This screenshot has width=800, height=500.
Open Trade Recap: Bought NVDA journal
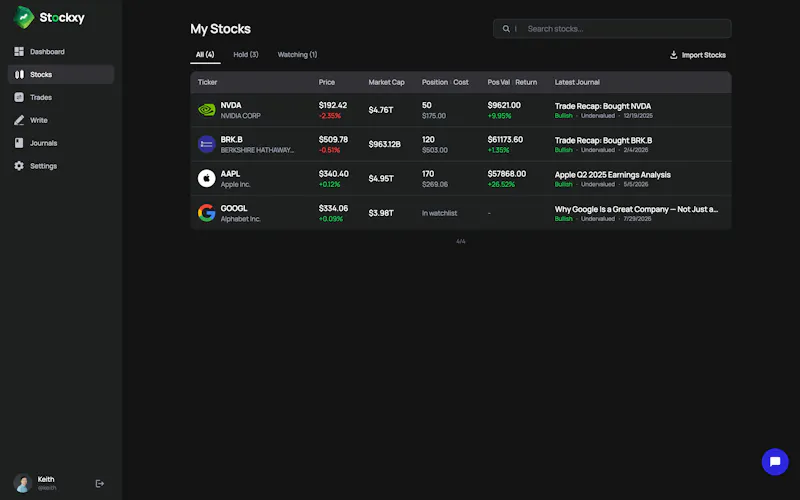(603, 106)
